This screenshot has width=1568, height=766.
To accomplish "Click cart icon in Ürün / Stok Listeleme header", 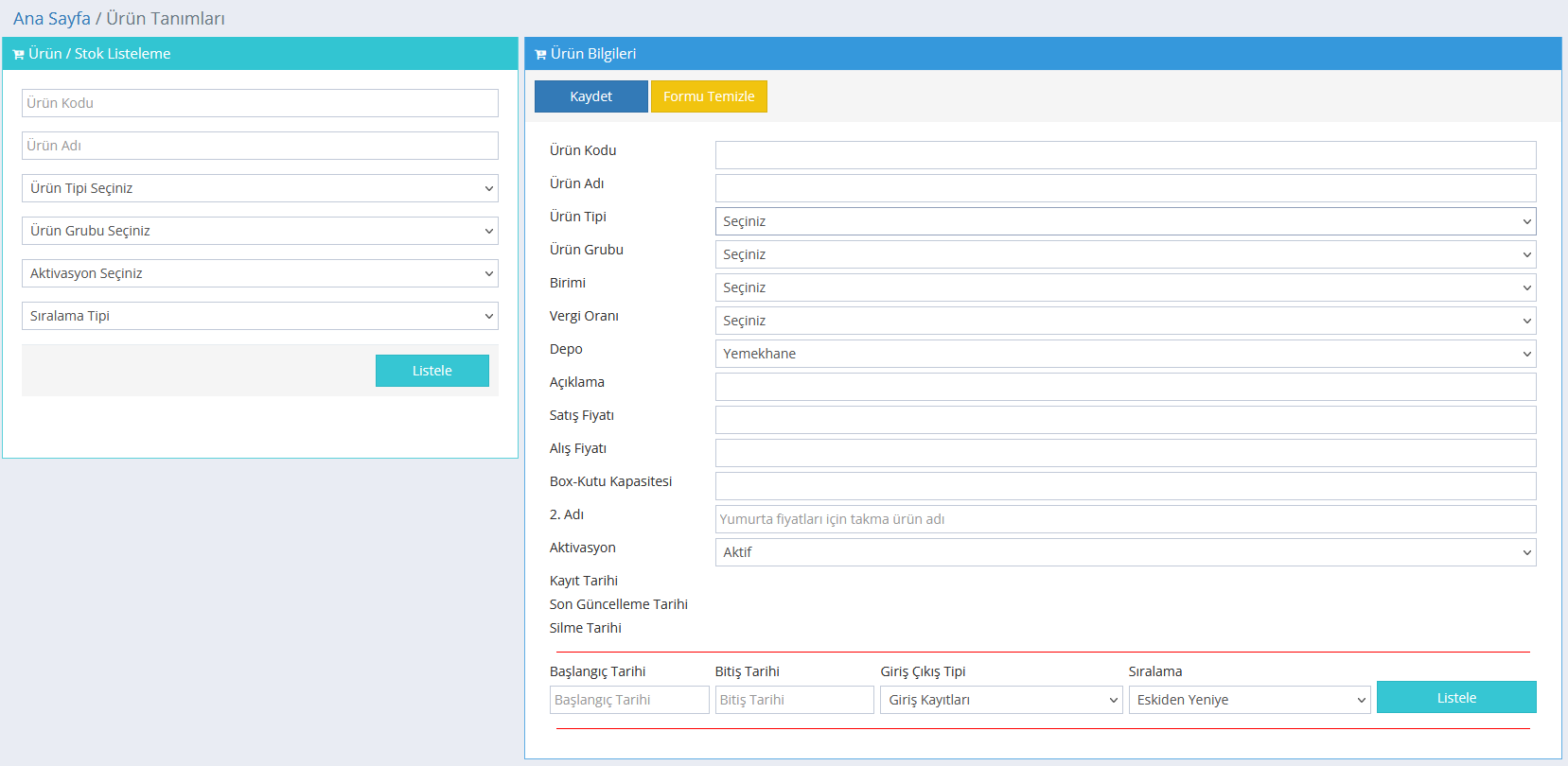I will point(18,55).
